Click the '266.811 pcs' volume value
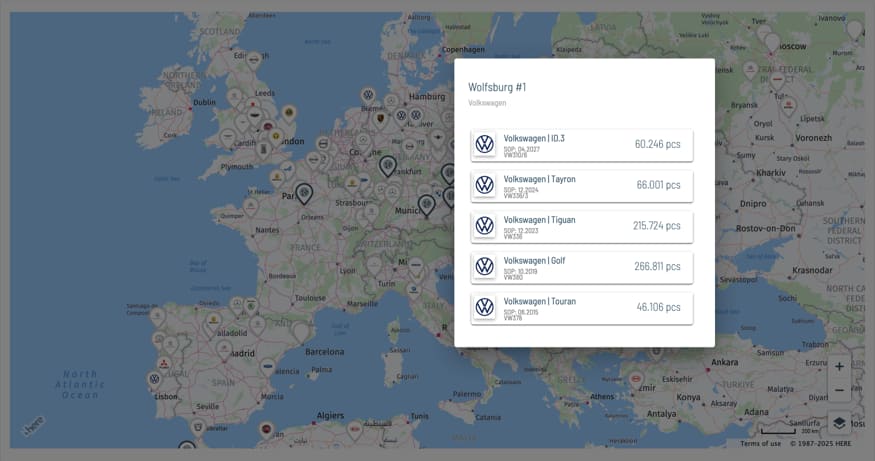 click(x=657, y=266)
